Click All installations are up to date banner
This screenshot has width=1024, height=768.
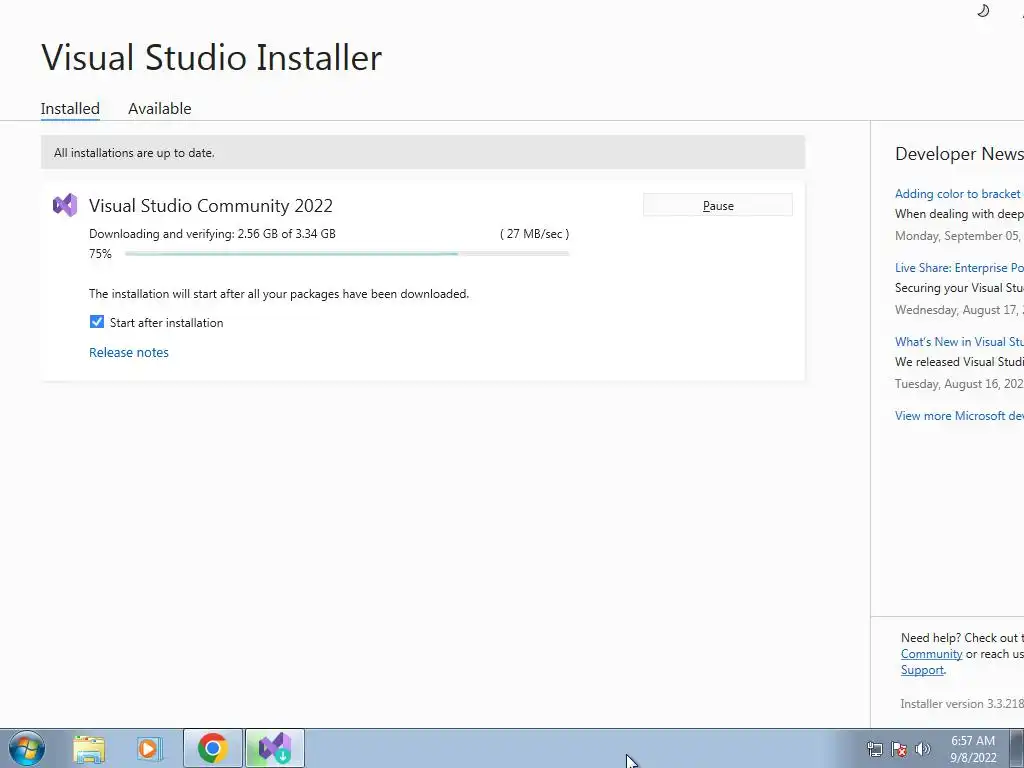423,152
